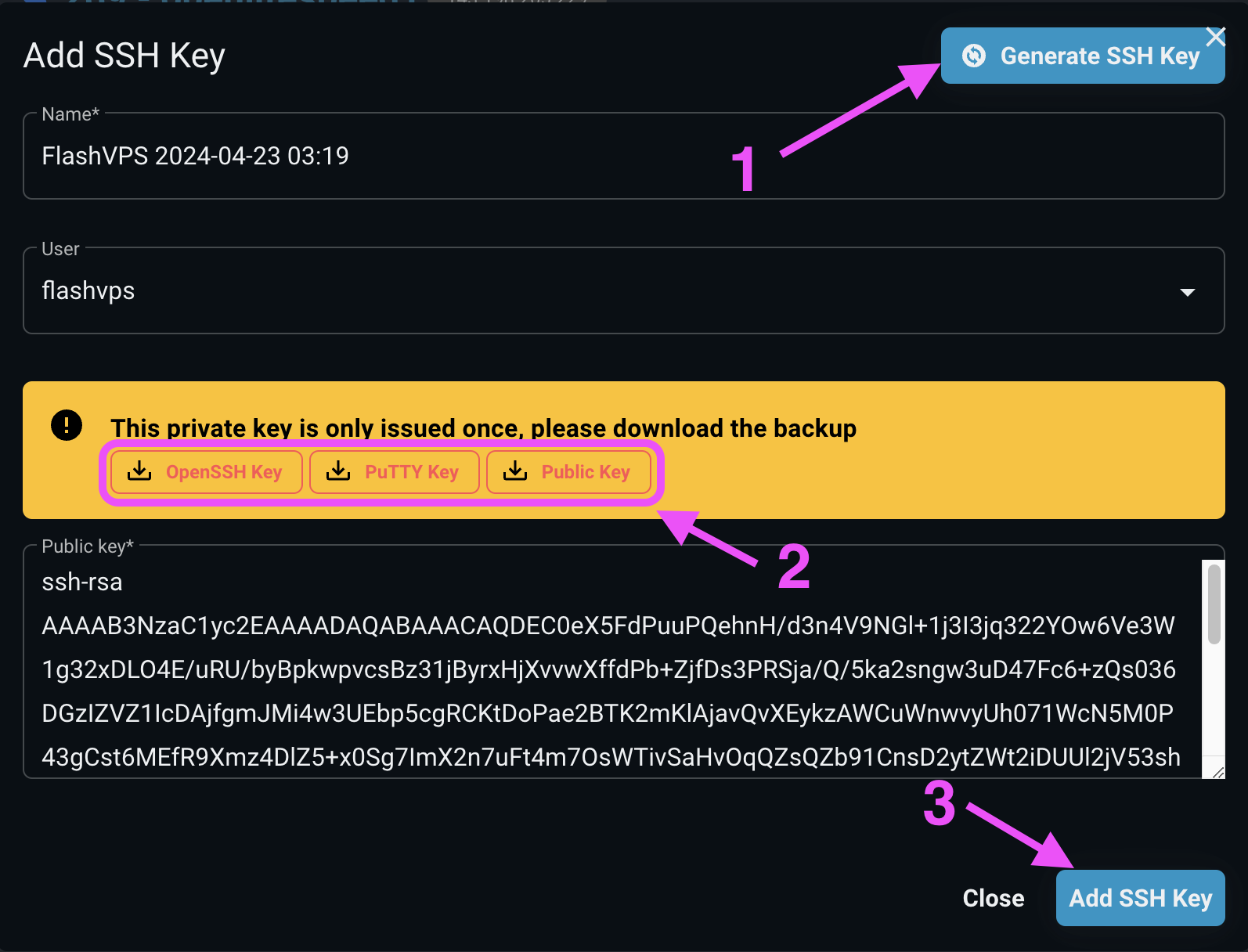
Task: Submit with the Add SSH Key button
Action: (x=1140, y=898)
